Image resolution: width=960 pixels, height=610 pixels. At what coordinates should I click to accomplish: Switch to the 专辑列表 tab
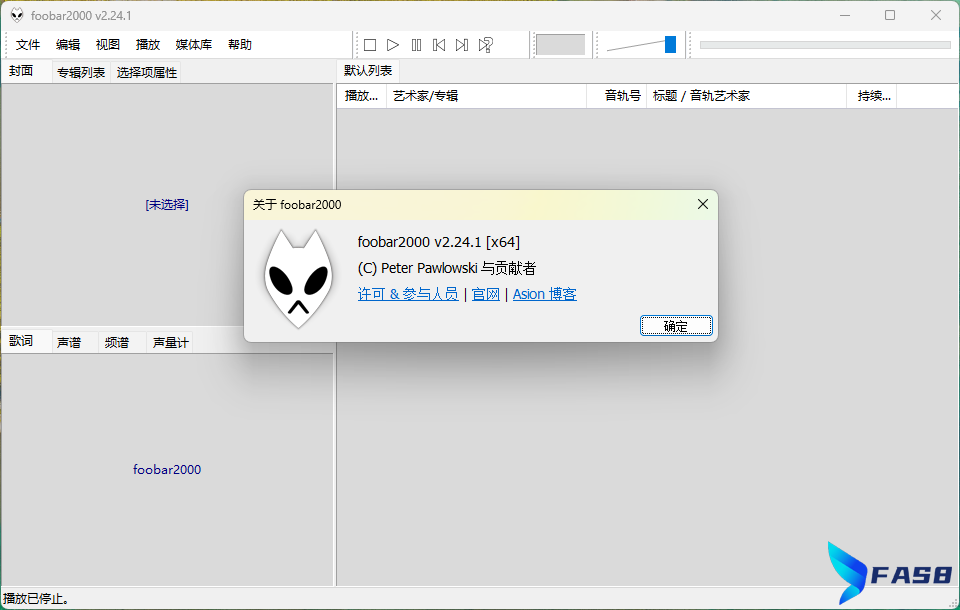point(81,73)
